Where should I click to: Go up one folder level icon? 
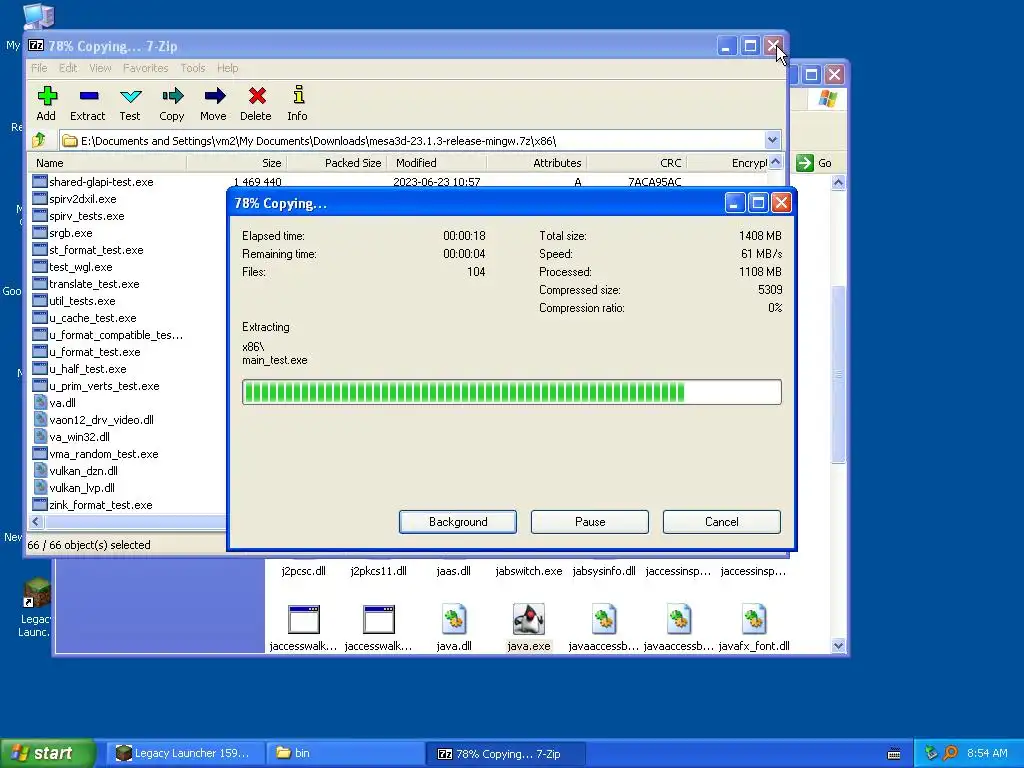tap(39, 140)
